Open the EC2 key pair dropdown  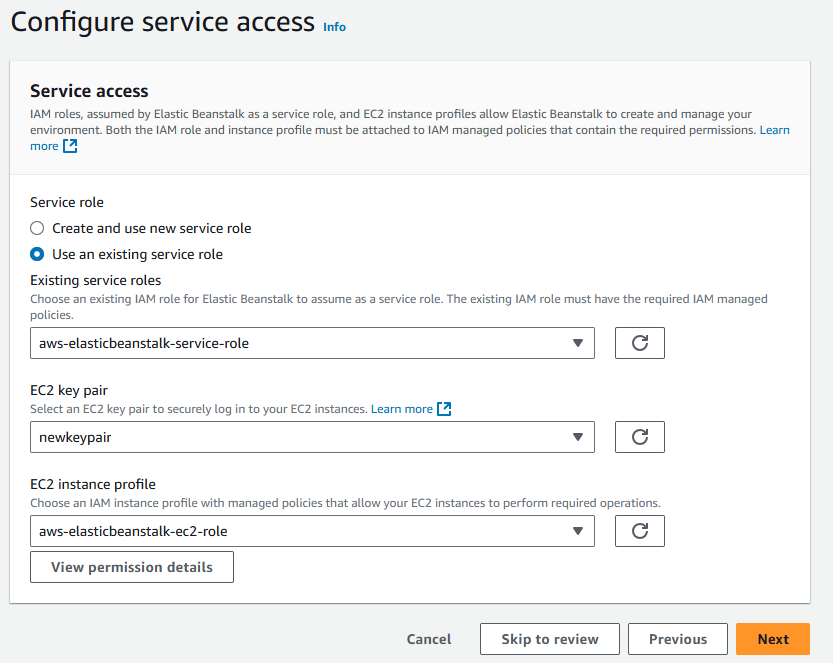[312, 437]
